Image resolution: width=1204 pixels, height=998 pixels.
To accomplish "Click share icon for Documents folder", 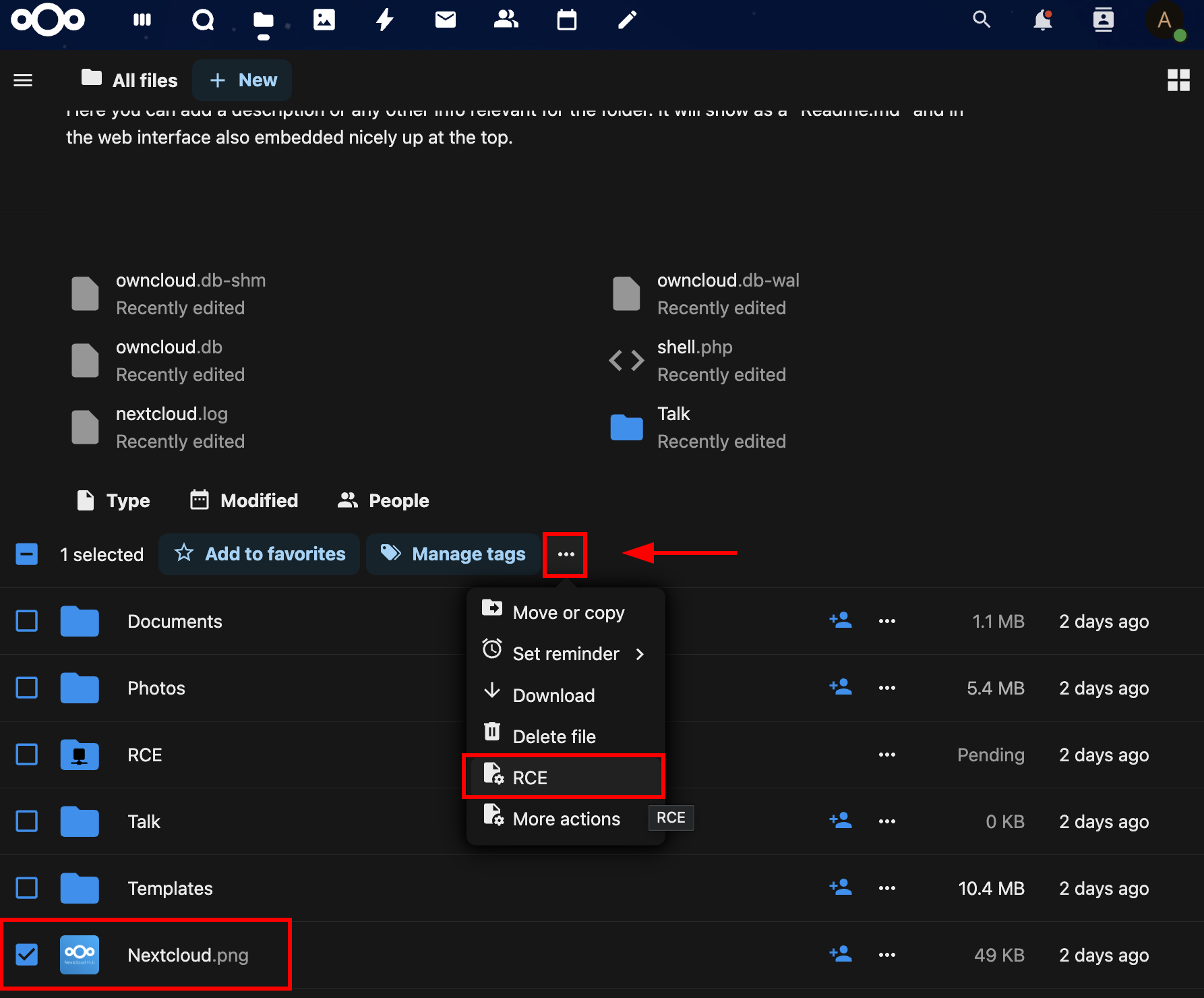I will [841, 620].
